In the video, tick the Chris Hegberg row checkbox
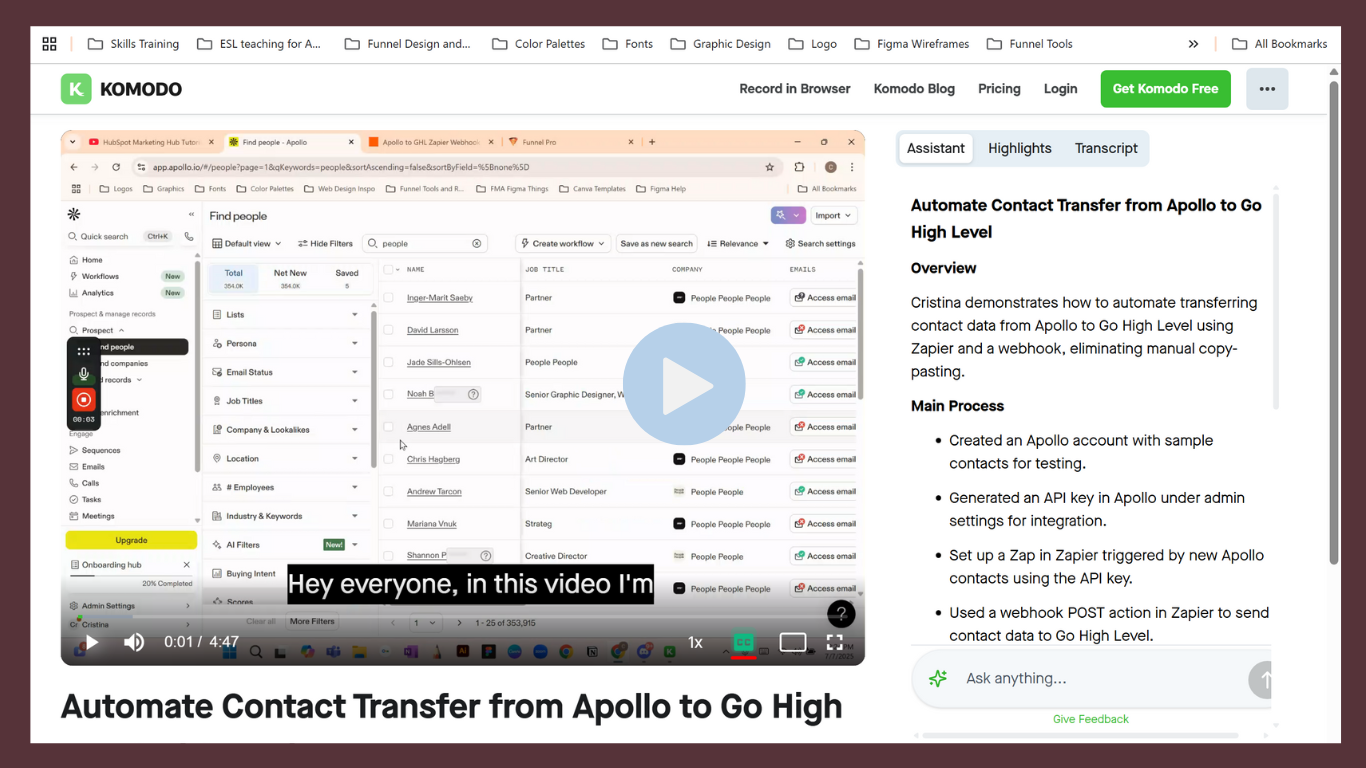Image resolution: width=1366 pixels, height=768 pixels. 388,459
